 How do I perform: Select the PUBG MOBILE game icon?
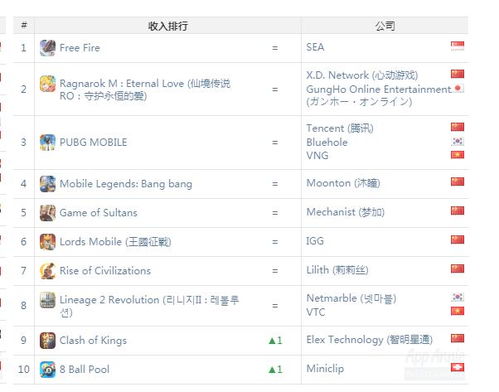point(48,142)
